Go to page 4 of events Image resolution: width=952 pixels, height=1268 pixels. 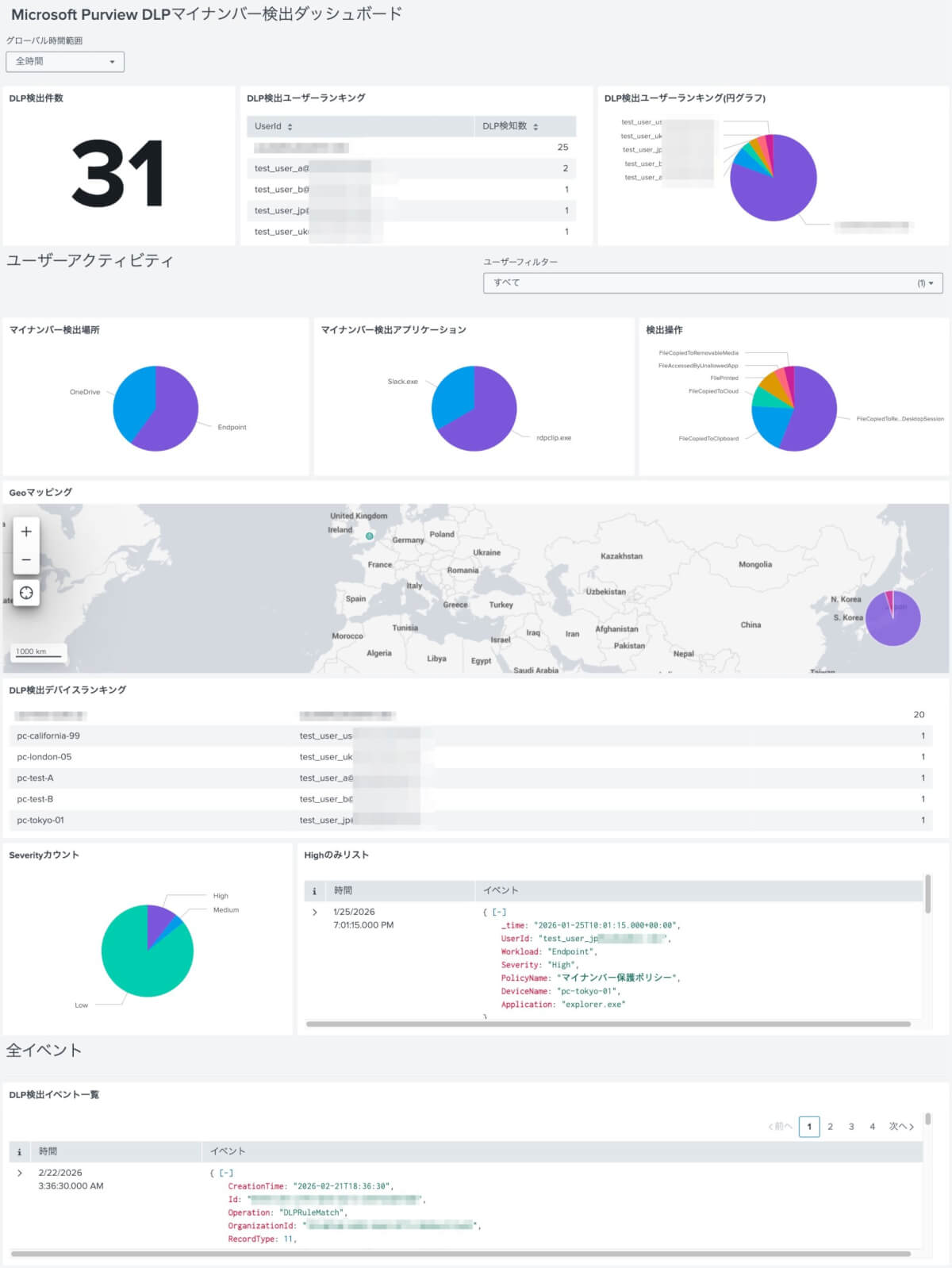pyautogui.click(x=872, y=1127)
